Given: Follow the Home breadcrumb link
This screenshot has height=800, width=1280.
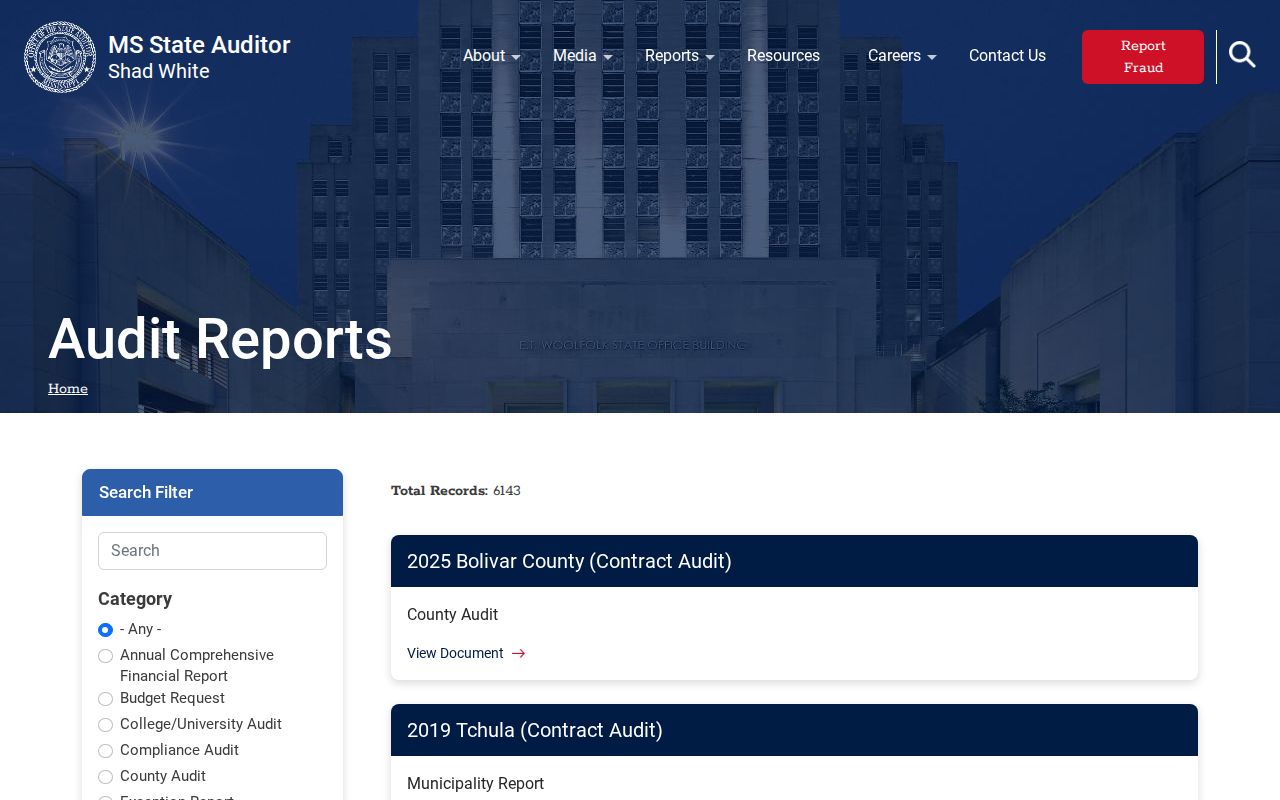Looking at the screenshot, I should [68, 389].
